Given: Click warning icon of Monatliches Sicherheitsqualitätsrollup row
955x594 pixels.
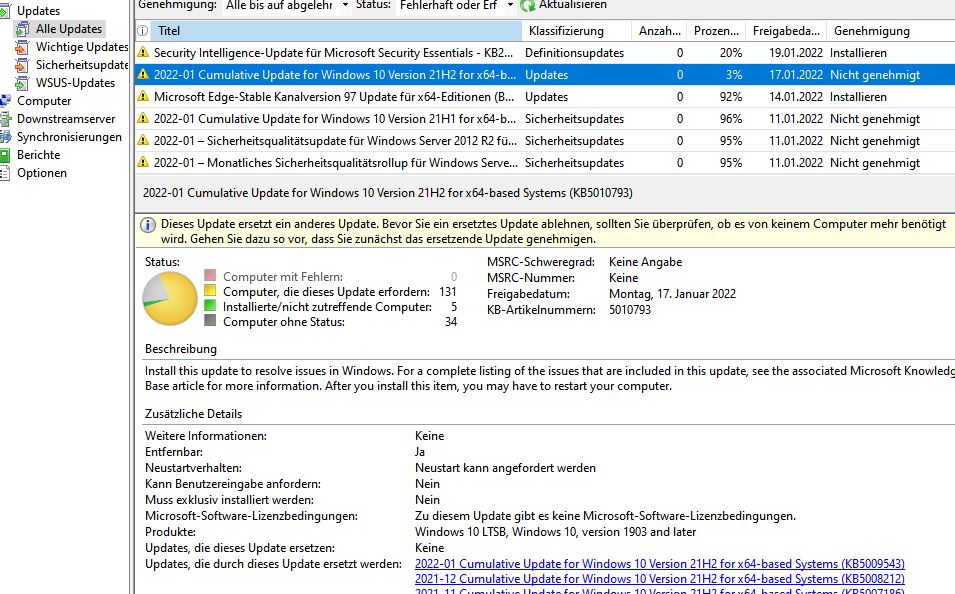Looking at the screenshot, I should [143, 162].
